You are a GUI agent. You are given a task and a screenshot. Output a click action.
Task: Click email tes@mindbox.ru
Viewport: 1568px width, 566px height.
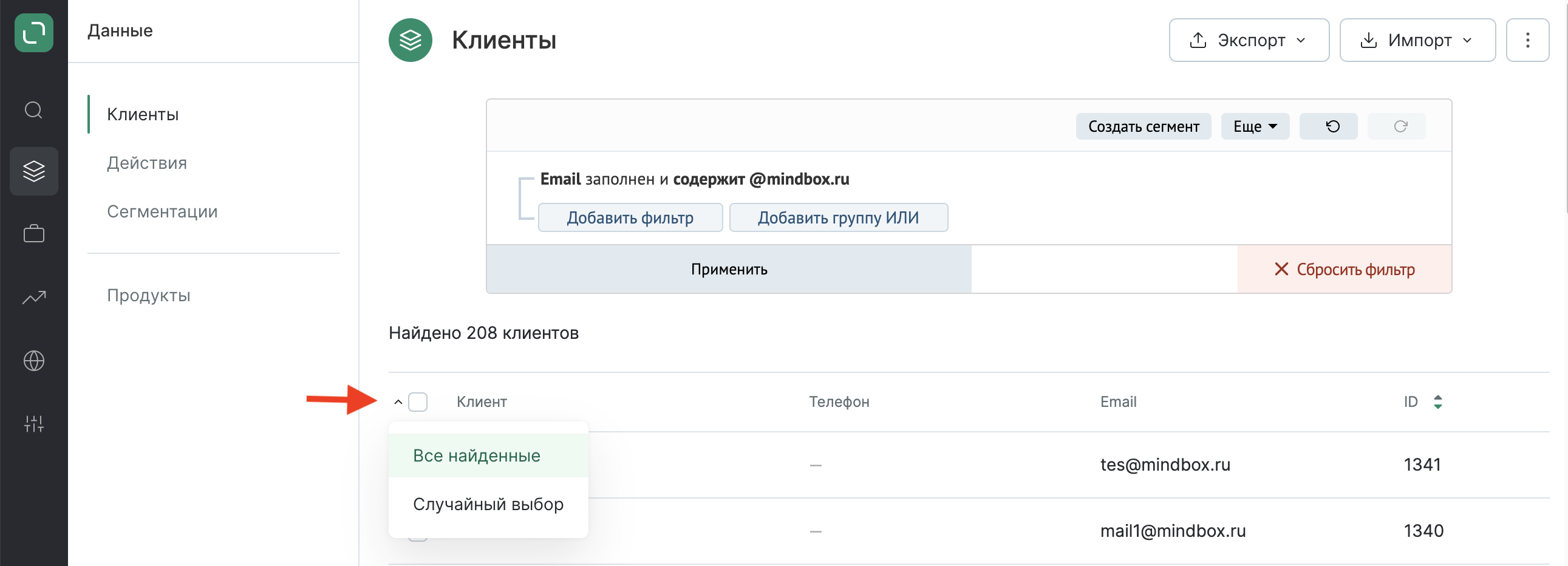point(1164,465)
